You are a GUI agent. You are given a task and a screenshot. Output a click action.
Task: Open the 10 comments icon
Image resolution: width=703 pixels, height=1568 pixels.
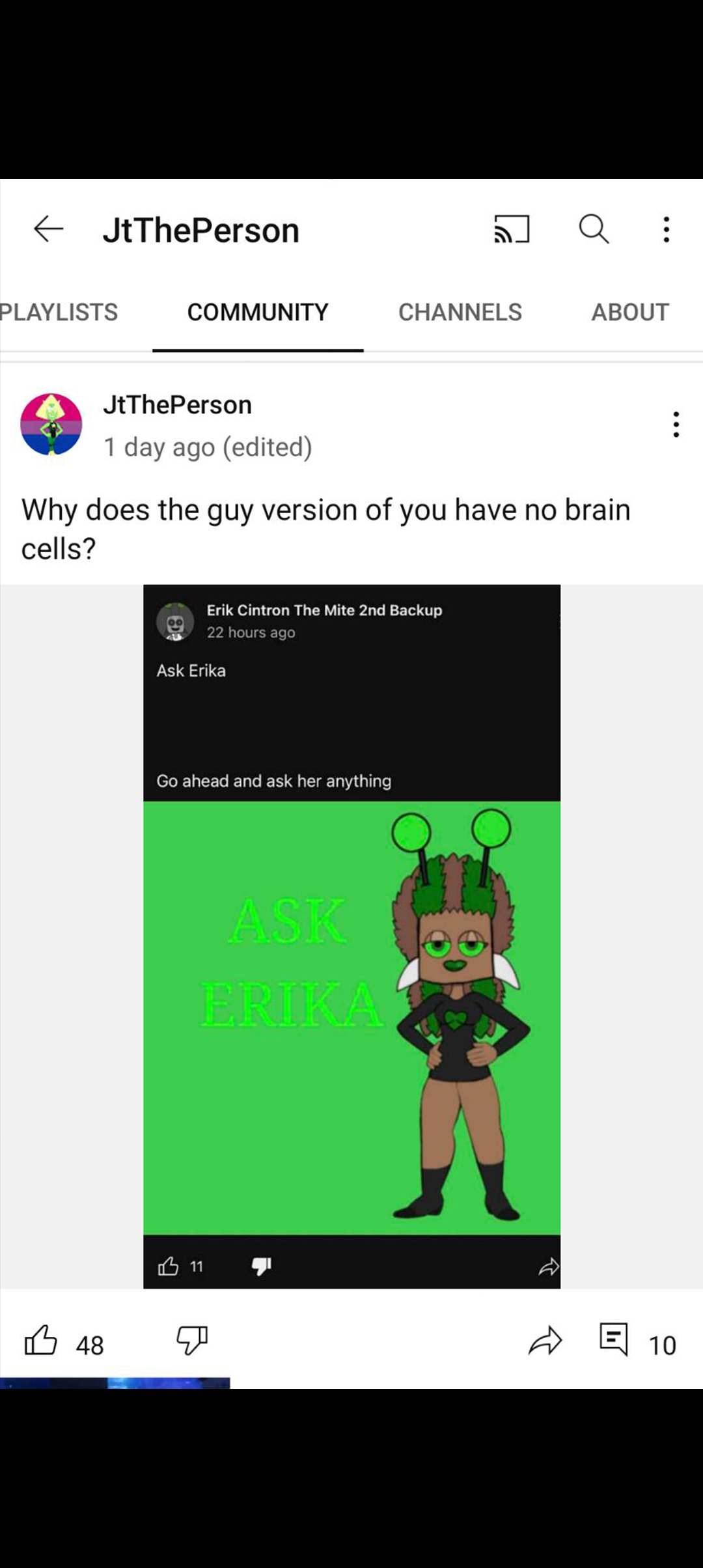(614, 1339)
